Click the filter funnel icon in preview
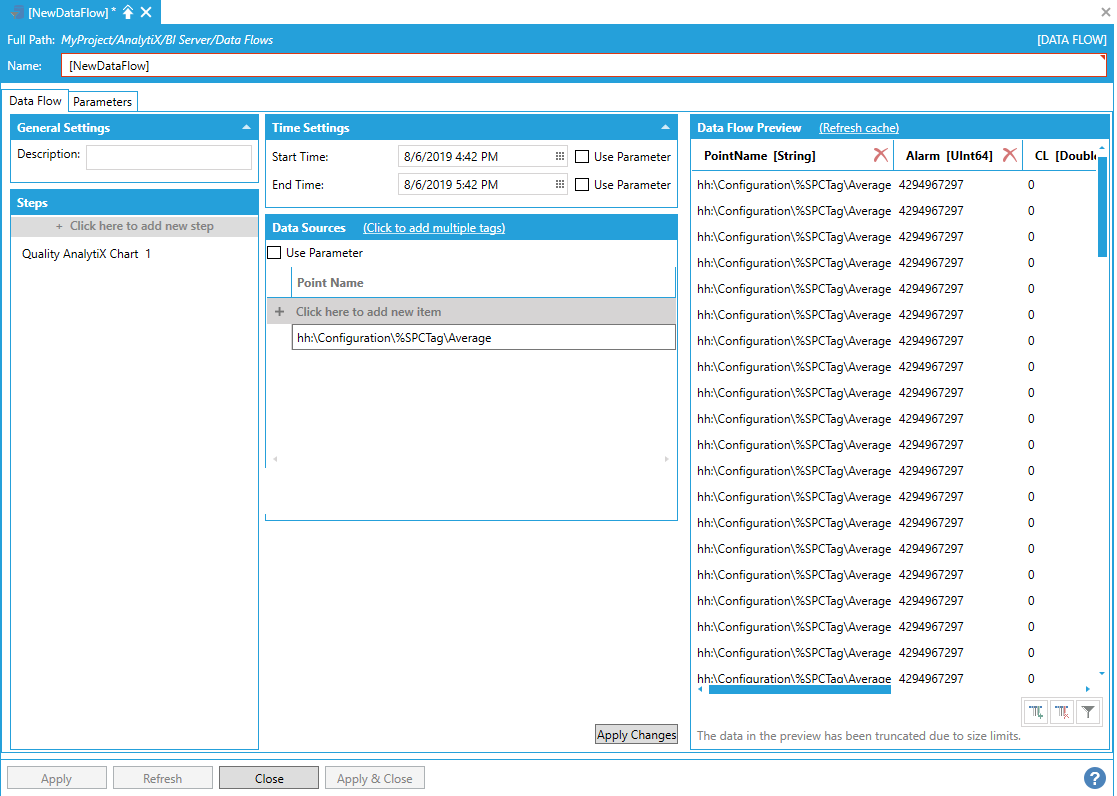 (x=1088, y=712)
